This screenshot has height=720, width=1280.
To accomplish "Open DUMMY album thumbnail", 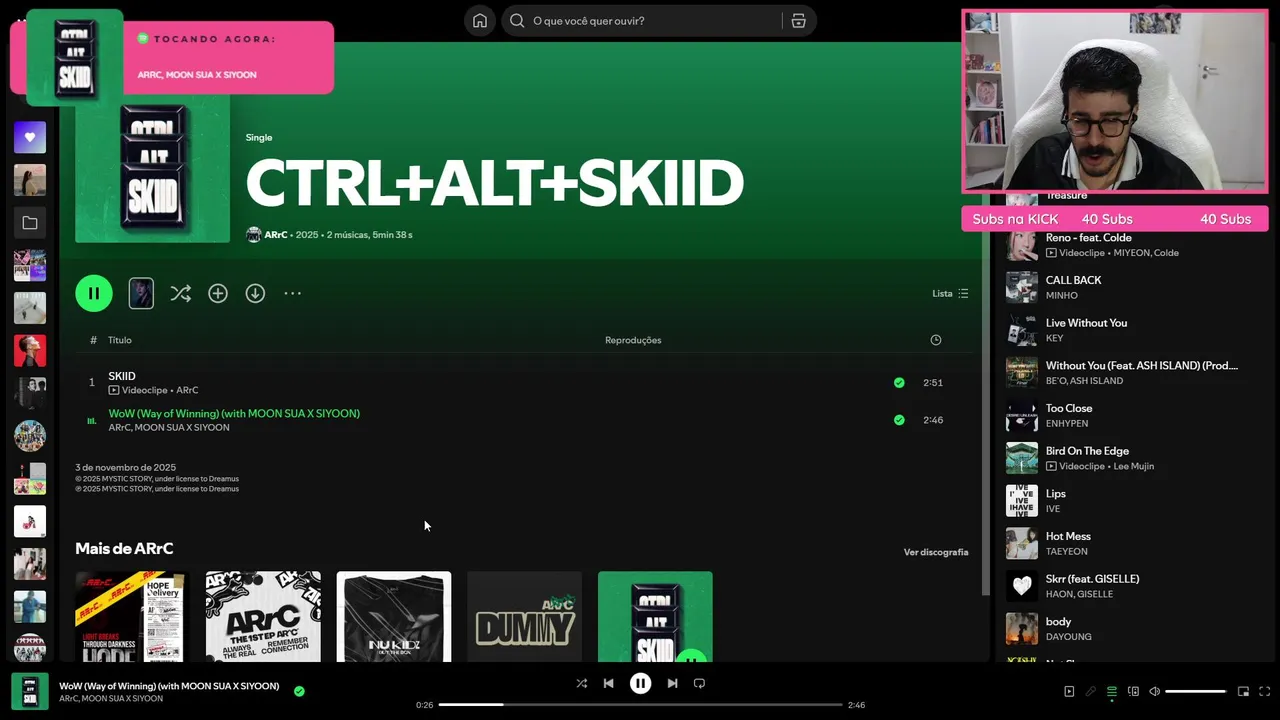I will pos(524,617).
